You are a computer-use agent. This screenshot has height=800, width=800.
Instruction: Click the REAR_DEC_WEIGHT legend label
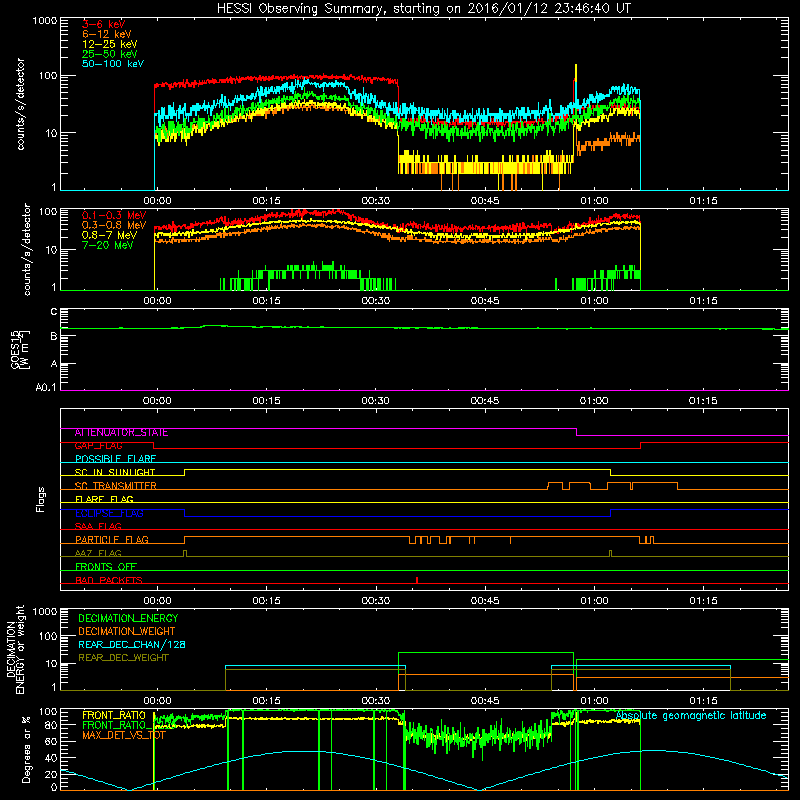coord(123,658)
